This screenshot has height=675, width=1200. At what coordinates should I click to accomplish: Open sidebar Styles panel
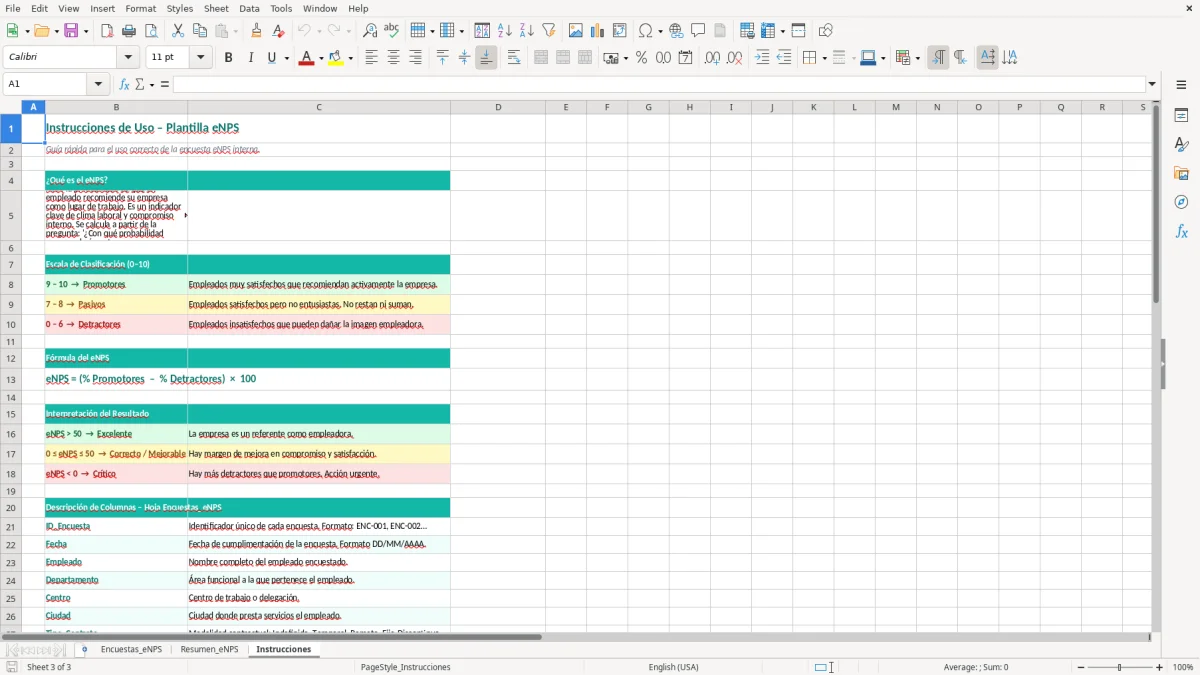pos(1181,144)
